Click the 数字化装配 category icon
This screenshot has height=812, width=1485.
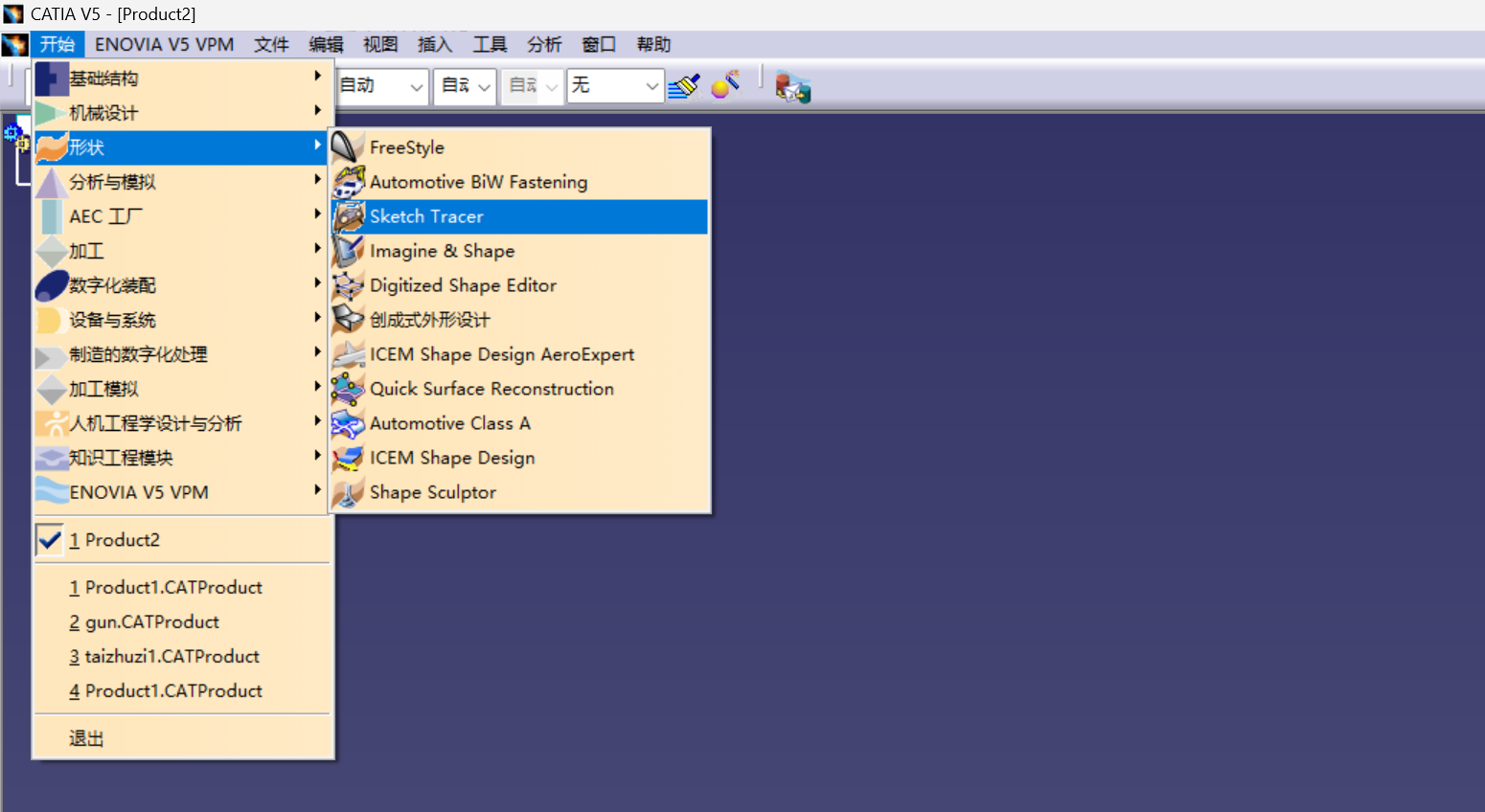click(x=52, y=285)
